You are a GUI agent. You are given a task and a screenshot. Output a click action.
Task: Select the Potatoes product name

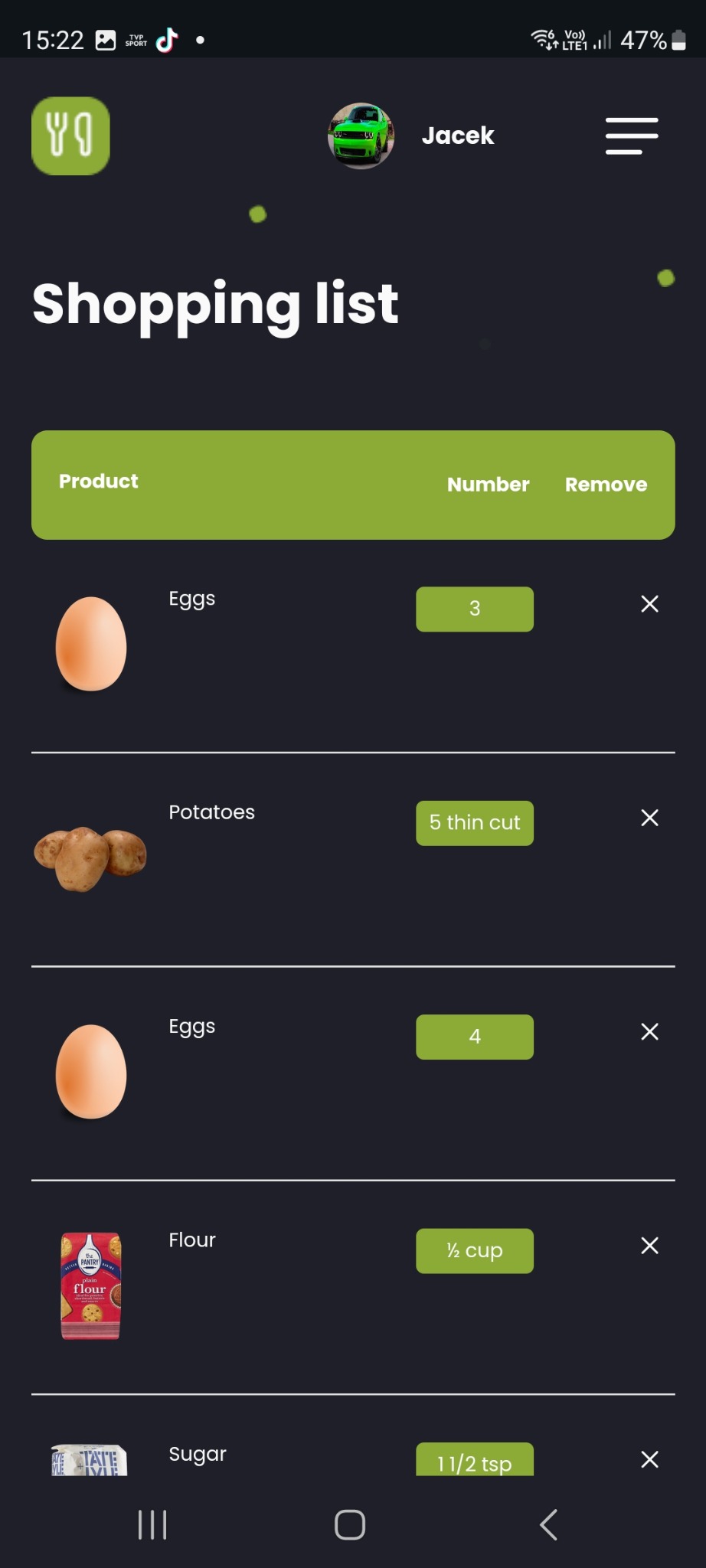(x=211, y=812)
